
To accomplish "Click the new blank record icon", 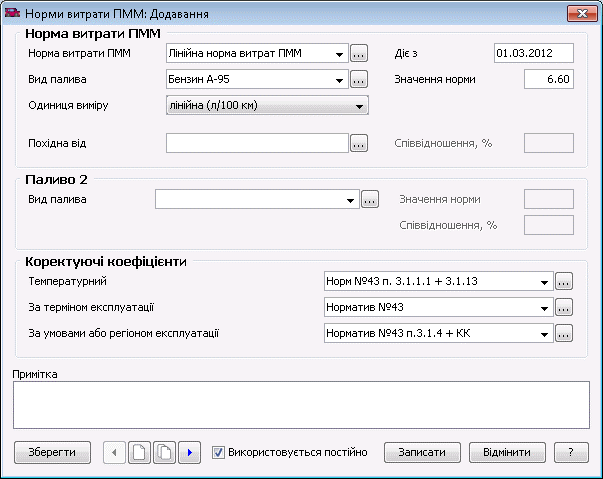I will tap(140, 452).
